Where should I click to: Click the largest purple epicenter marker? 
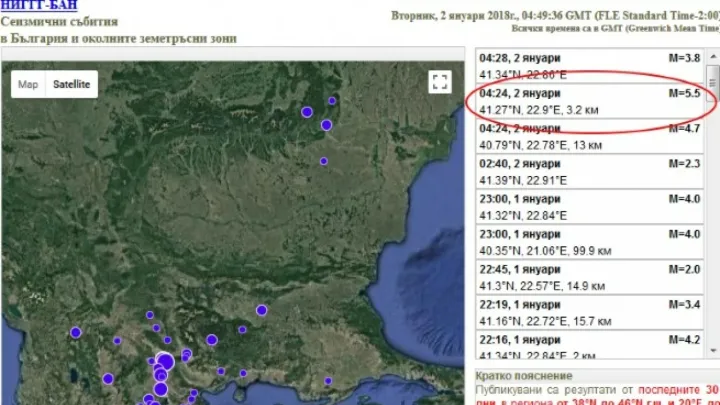point(165,361)
